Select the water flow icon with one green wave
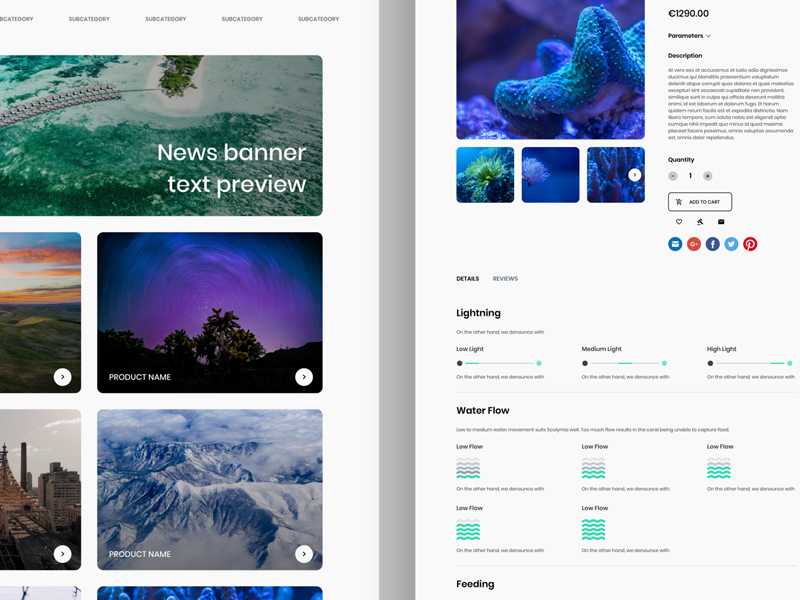800x600 pixels. (468, 468)
